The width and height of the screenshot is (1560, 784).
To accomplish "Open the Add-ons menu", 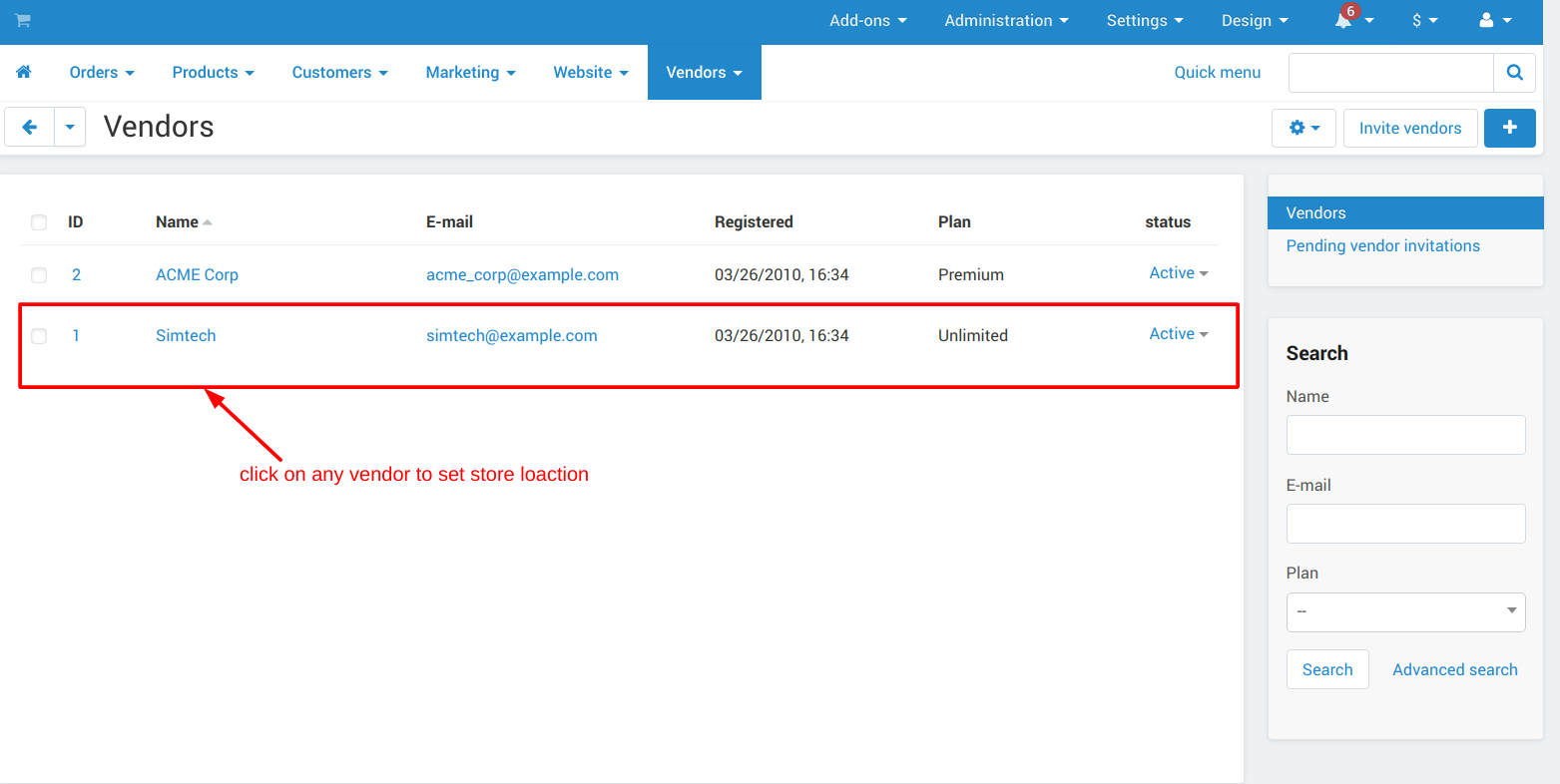I will pos(868,20).
